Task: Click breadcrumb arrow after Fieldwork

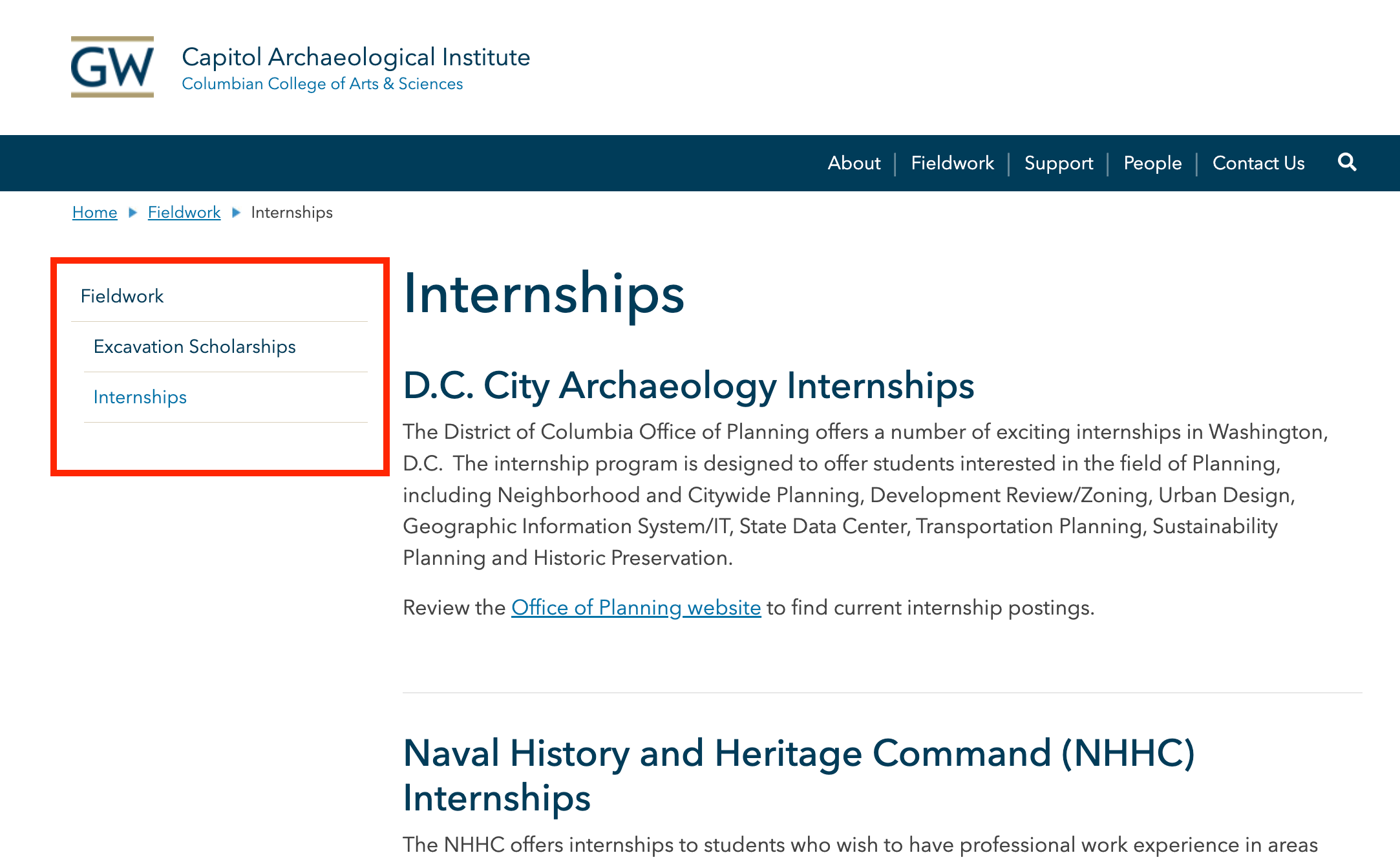Action: (x=236, y=213)
